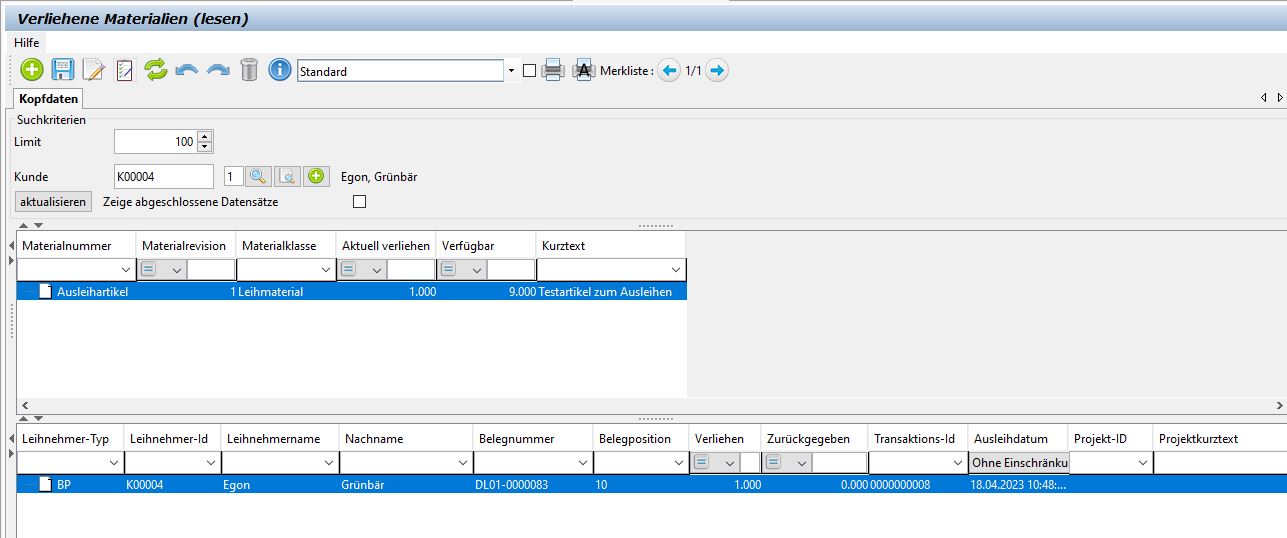This screenshot has width=1287, height=538.
Task: Click the magnifier search icon next to Kunde
Action: pyautogui.click(x=258, y=177)
